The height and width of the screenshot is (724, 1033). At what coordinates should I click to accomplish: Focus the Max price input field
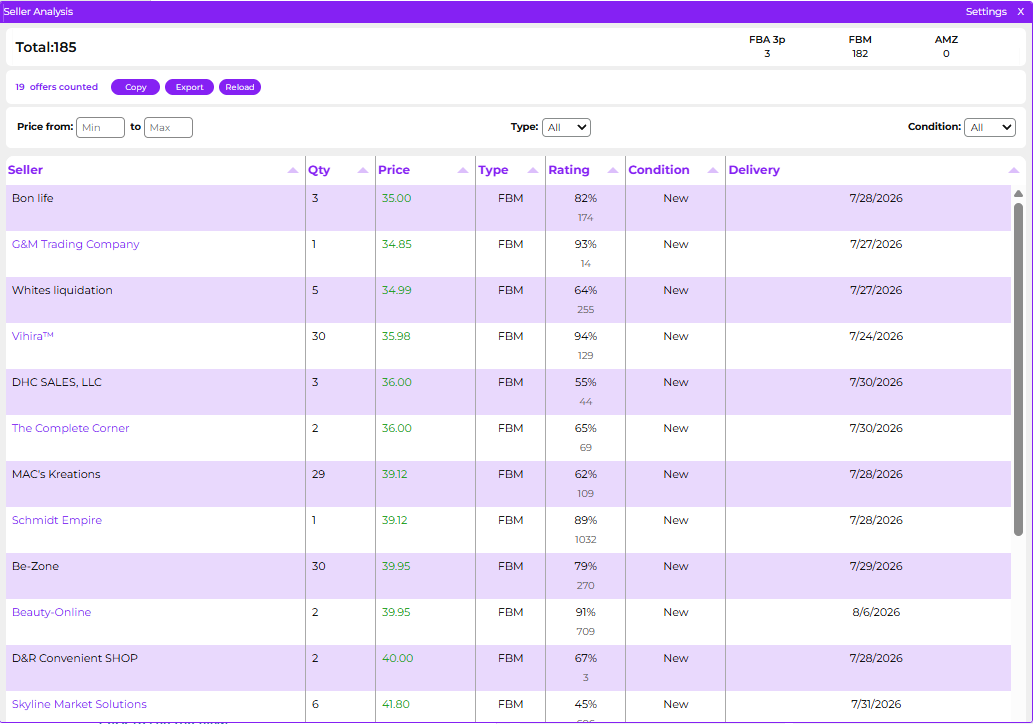(x=168, y=127)
